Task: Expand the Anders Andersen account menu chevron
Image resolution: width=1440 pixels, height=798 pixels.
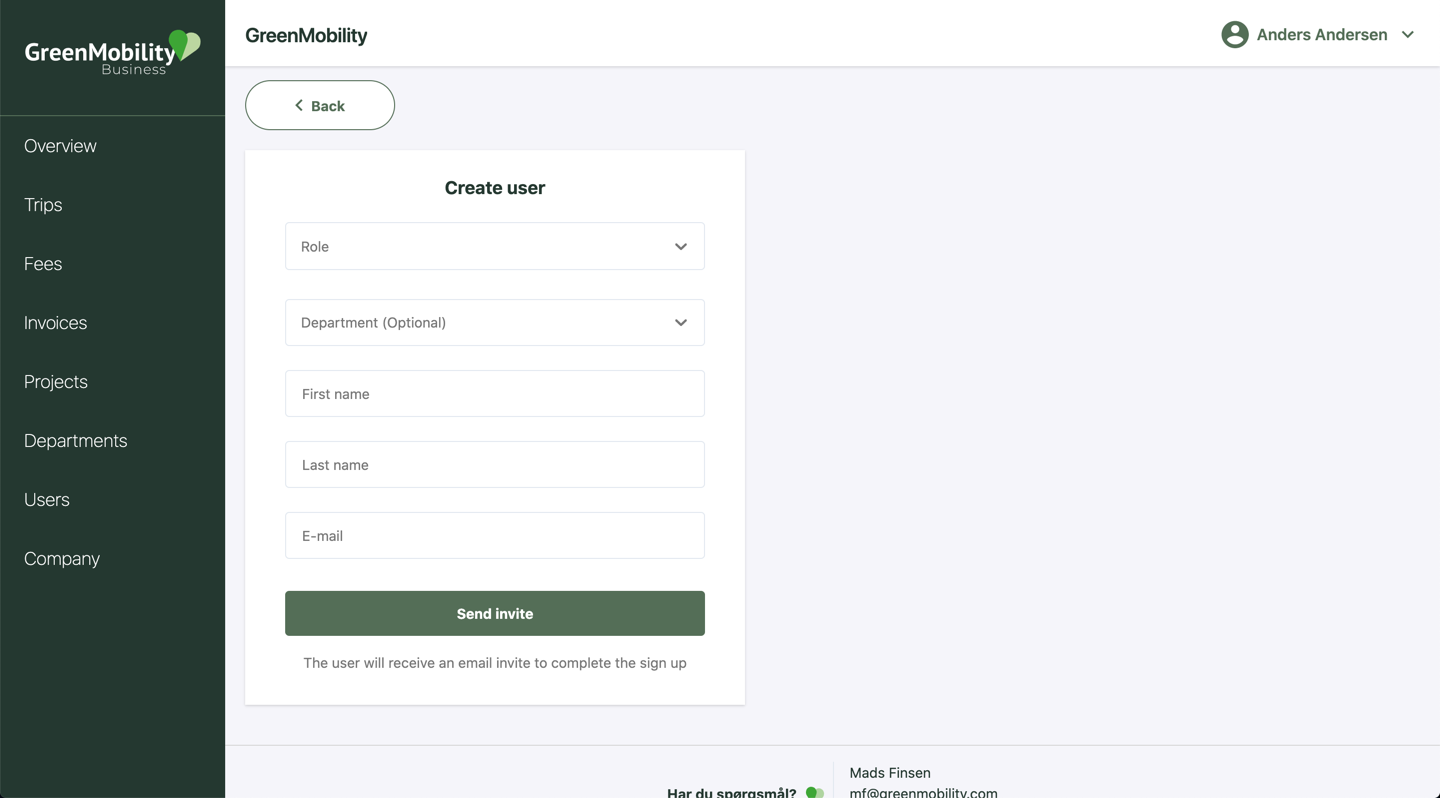Action: pos(1408,34)
